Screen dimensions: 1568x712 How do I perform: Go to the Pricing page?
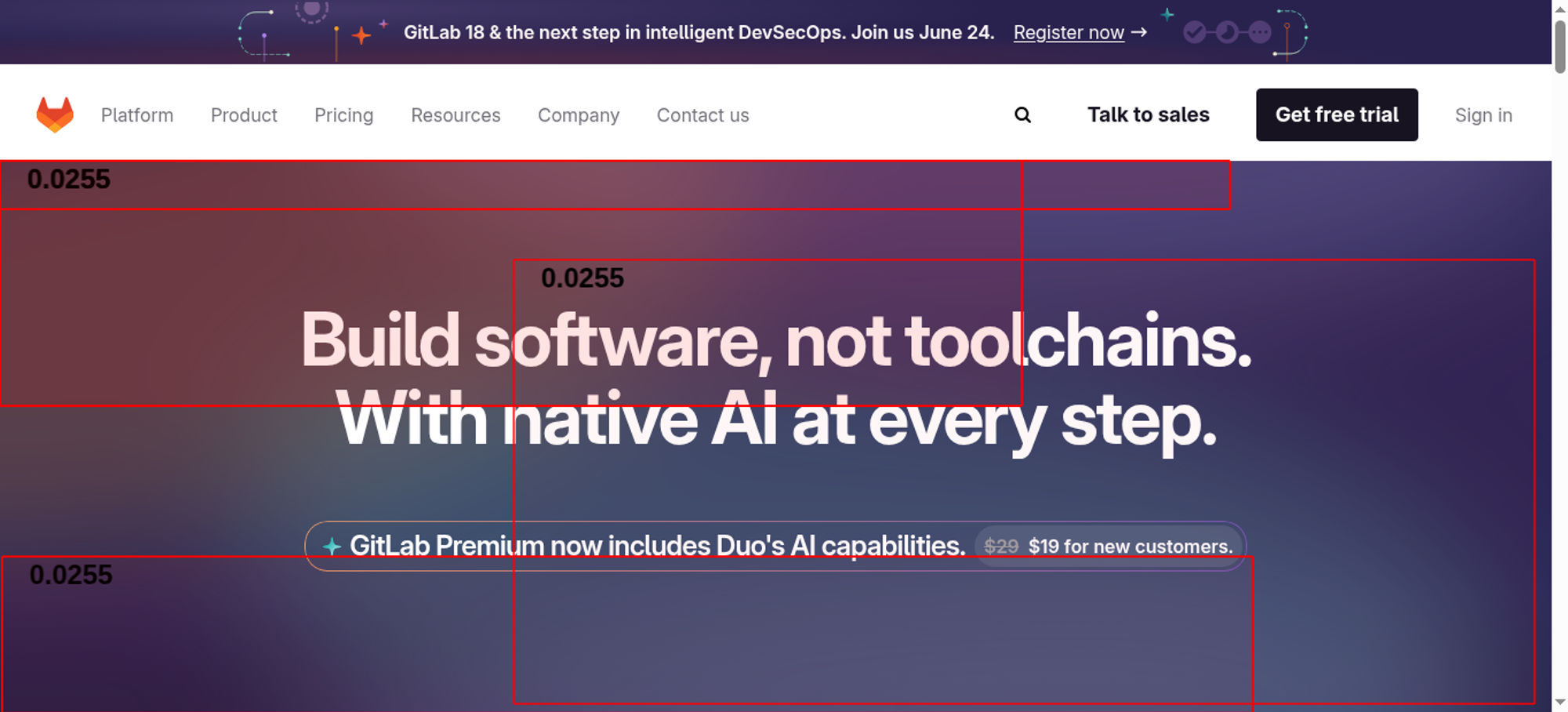coord(343,115)
